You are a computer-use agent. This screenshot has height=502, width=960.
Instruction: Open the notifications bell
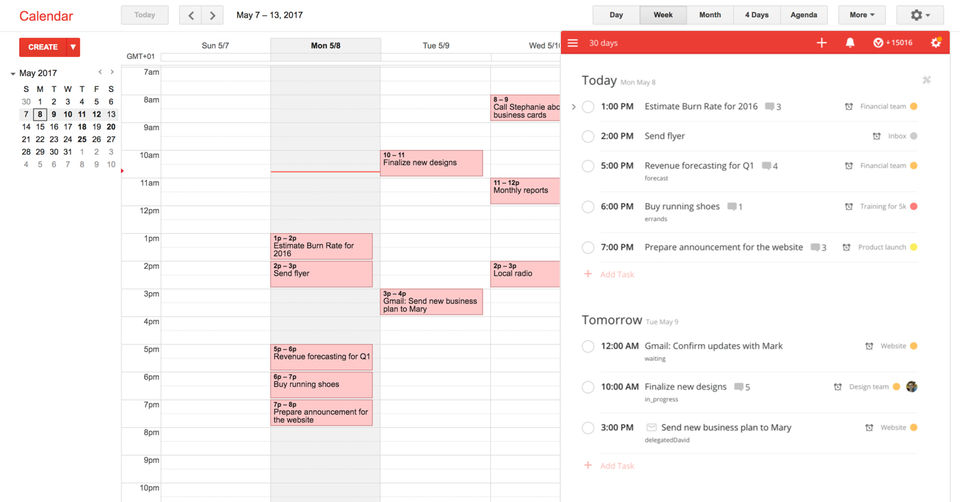[850, 43]
